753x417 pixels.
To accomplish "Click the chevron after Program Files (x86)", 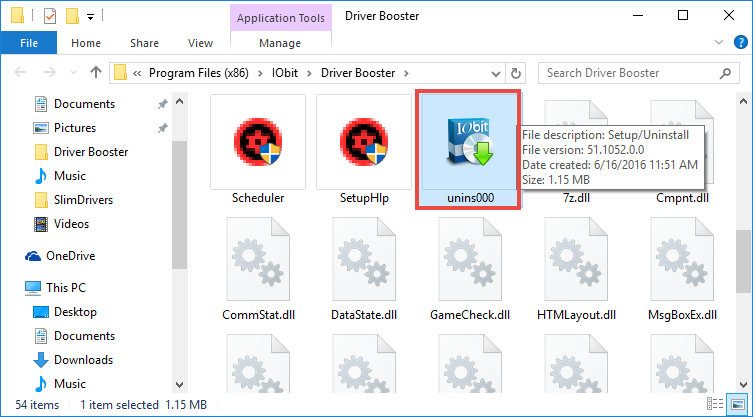I will point(260,74).
